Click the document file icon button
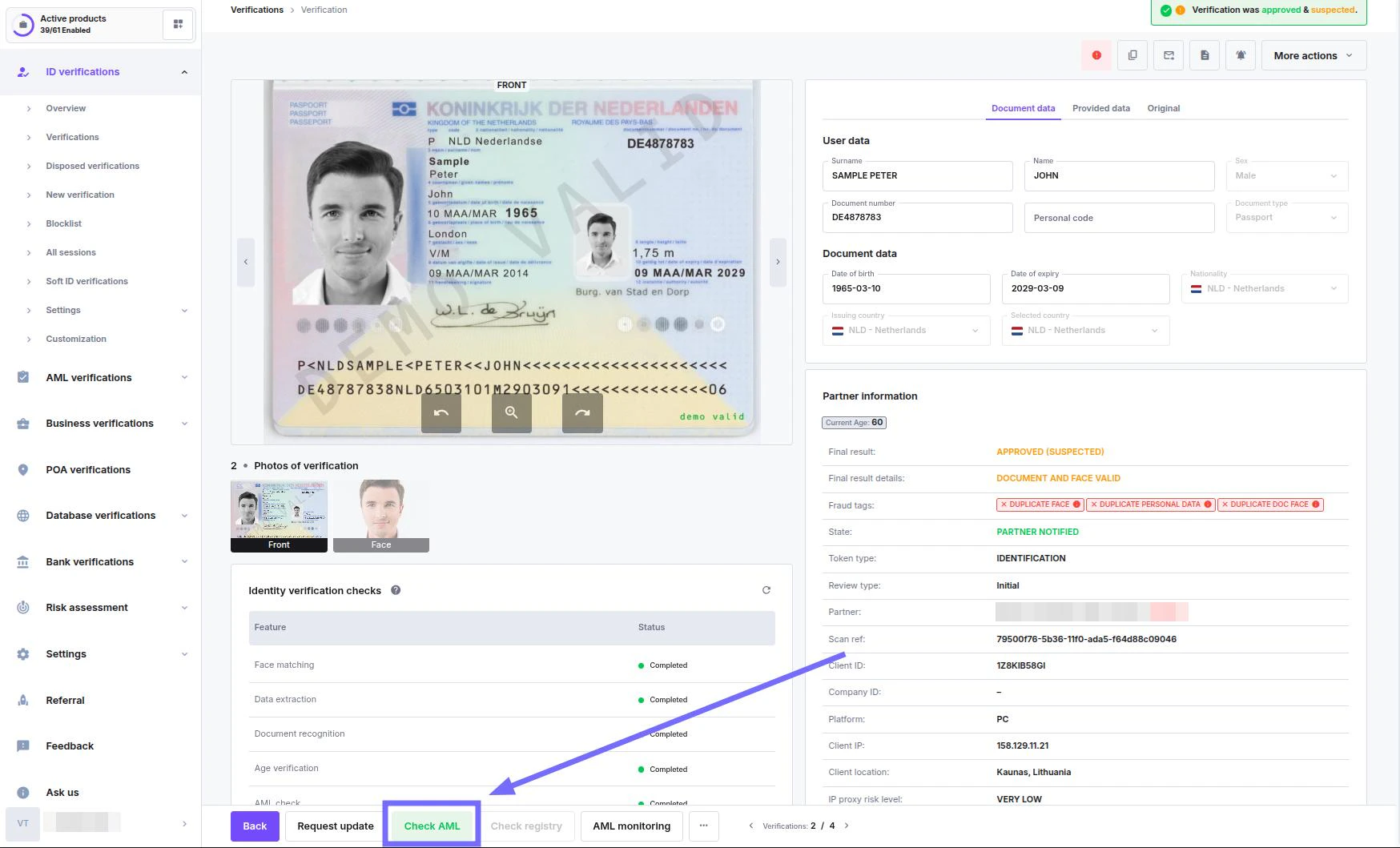This screenshot has width=1400, height=848. coord(1205,55)
